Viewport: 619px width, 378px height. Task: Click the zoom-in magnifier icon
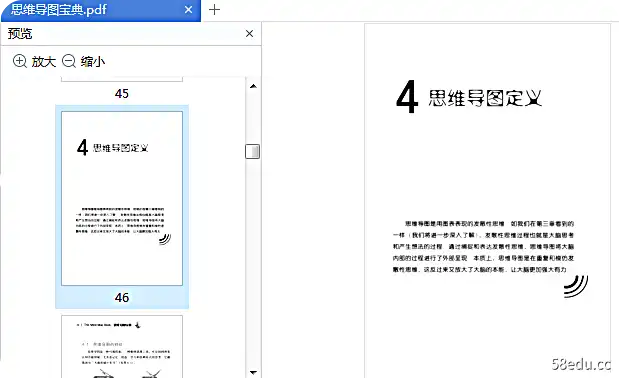click(x=20, y=62)
